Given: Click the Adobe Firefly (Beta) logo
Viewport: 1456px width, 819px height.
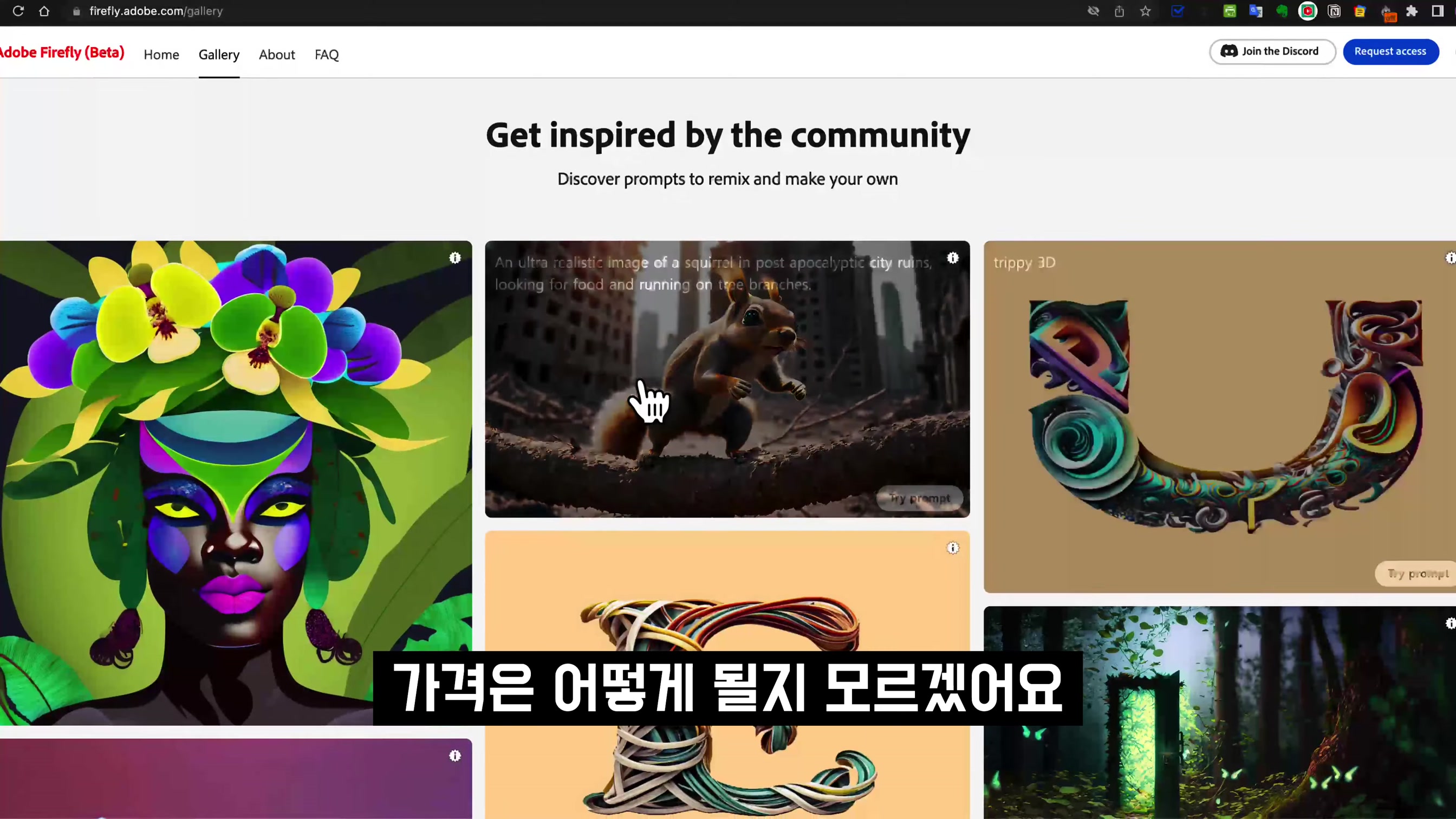Looking at the screenshot, I should [x=62, y=53].
